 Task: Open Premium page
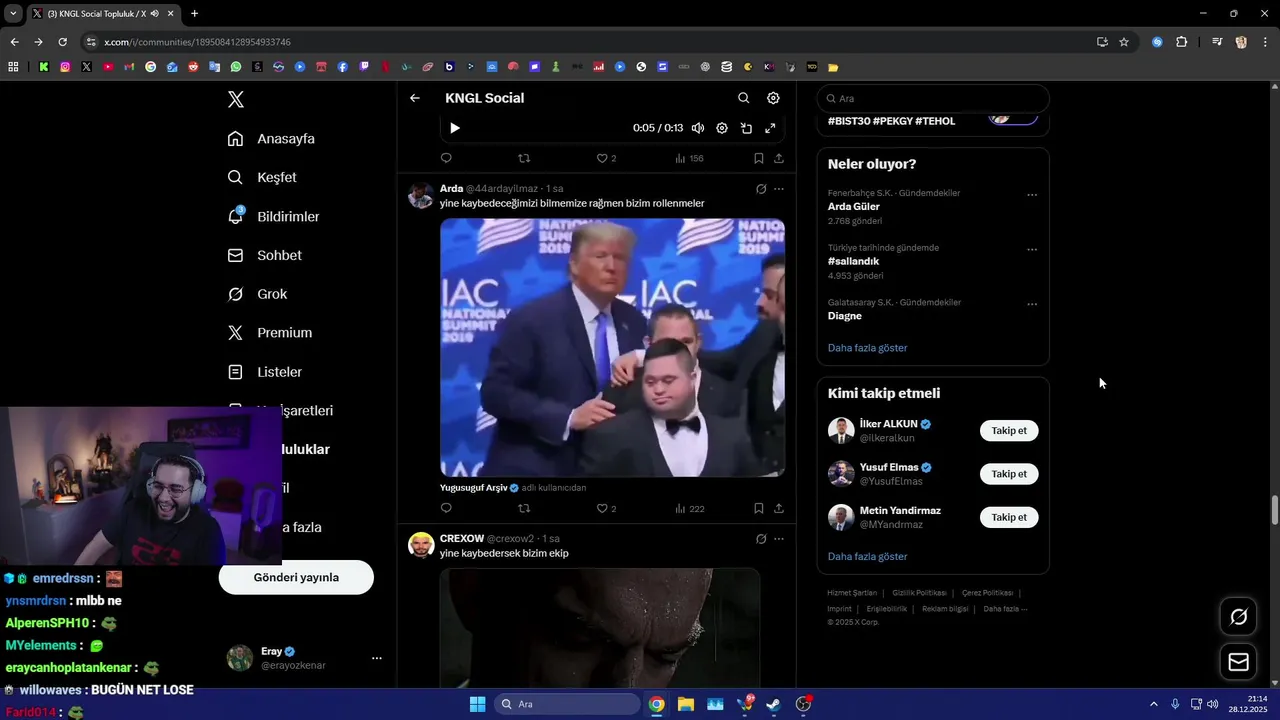(269, 333)
